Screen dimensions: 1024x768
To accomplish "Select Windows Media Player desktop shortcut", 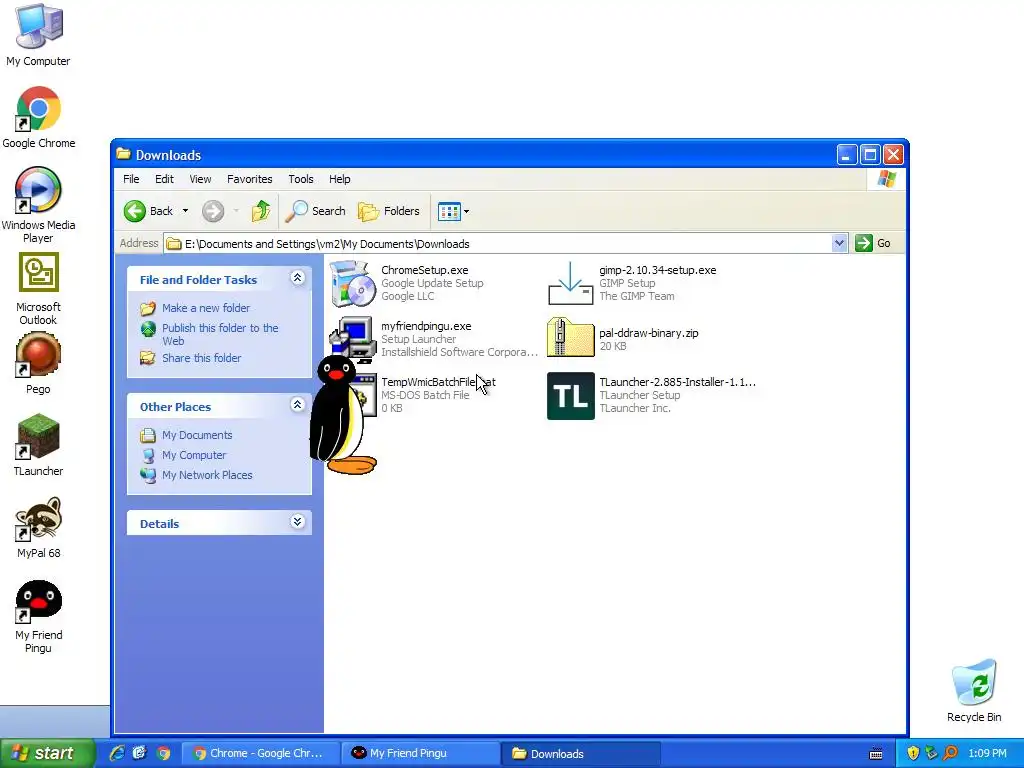I will [39, 204].
